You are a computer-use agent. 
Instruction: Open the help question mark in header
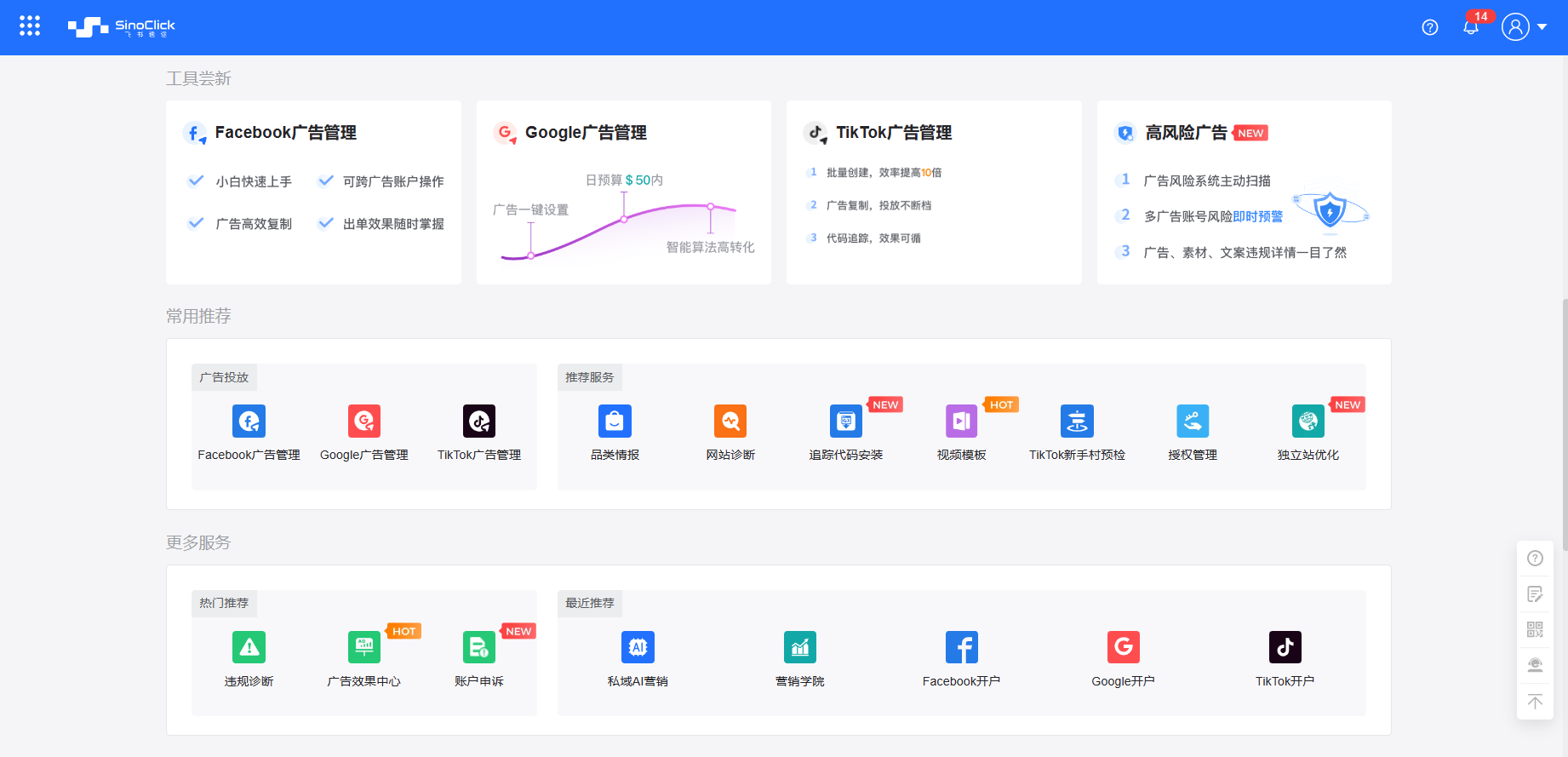pyautogui.click(x=1430, y=27)
